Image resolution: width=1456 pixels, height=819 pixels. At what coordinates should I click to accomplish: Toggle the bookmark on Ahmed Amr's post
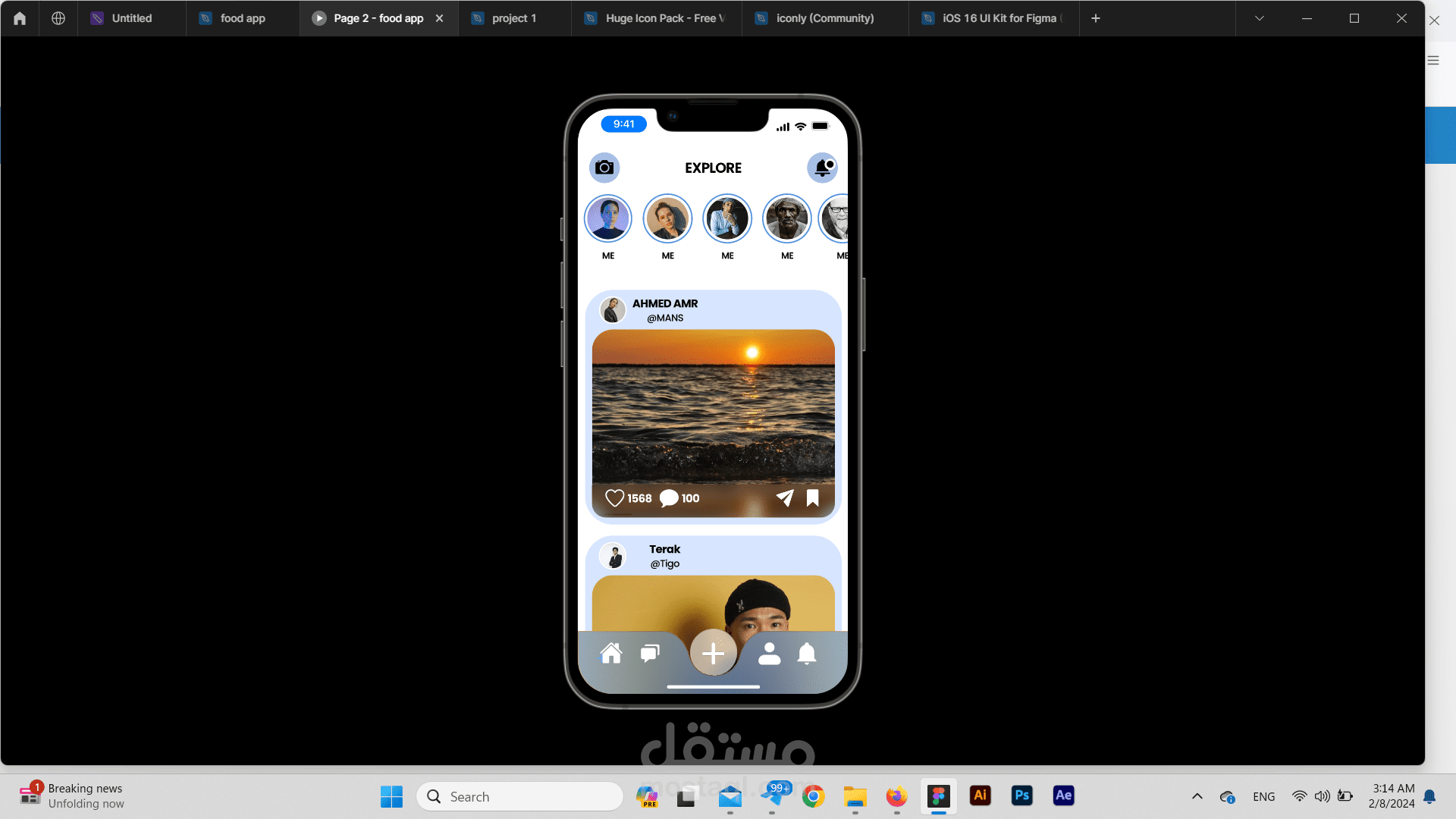coord(812,498)
